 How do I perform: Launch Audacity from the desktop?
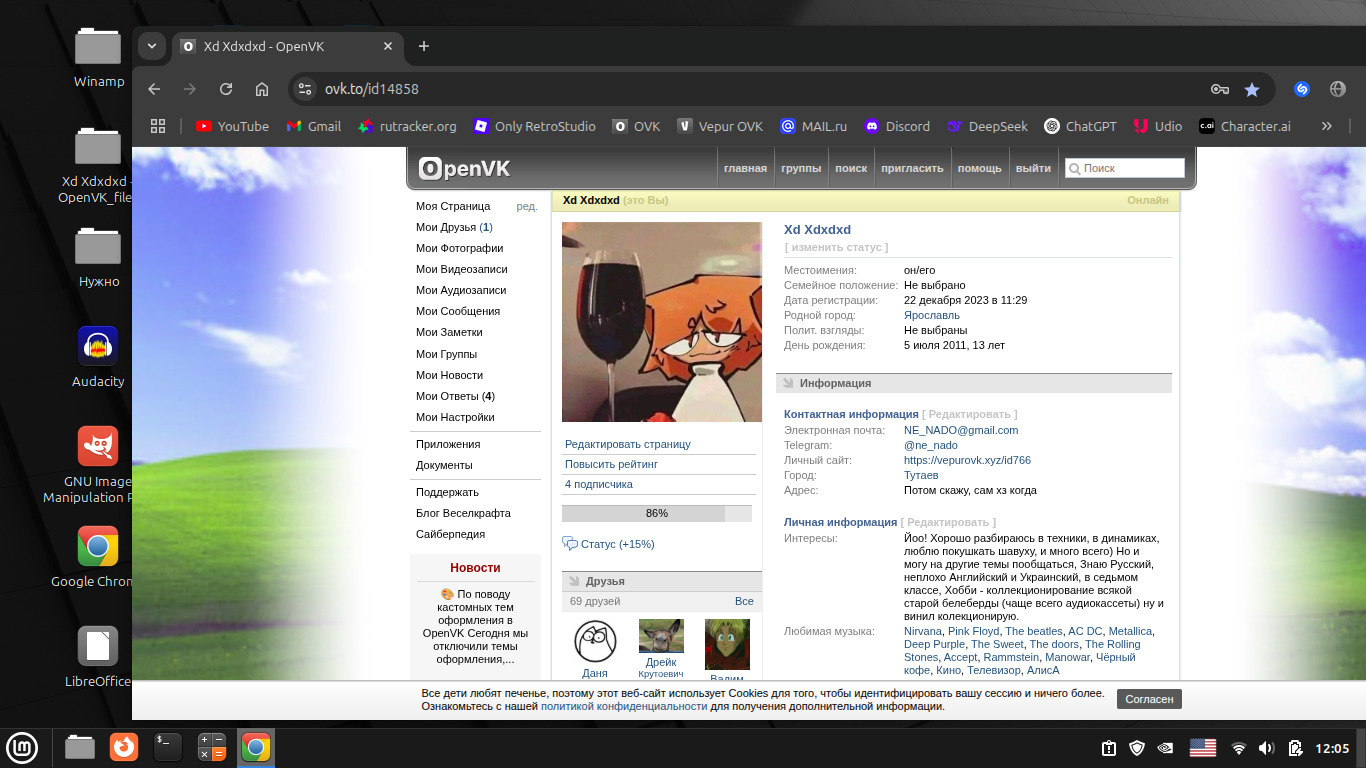tap(98, 347)
